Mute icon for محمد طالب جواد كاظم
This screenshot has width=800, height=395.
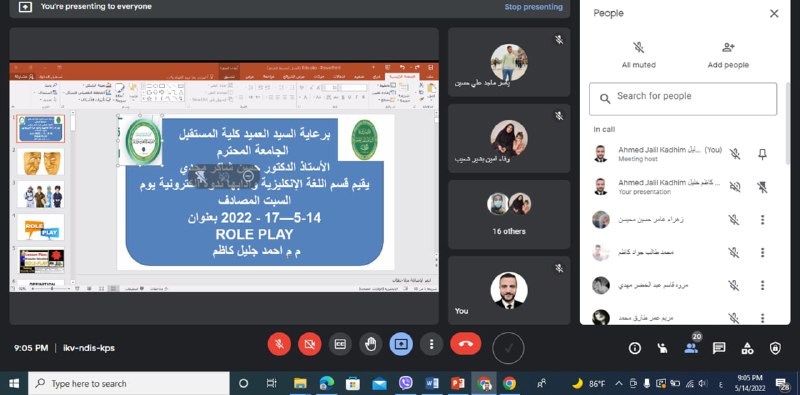point(734,253)
